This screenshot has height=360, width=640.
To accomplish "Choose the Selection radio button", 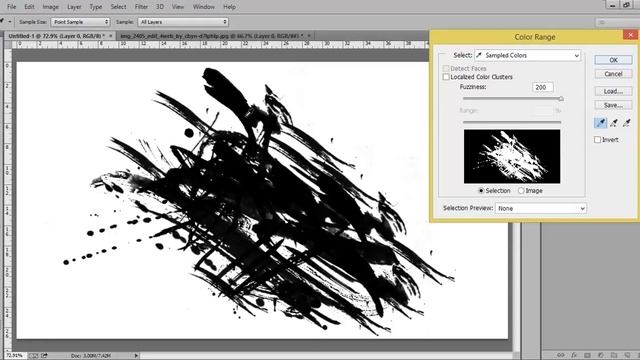I will [x=481, y=191].
